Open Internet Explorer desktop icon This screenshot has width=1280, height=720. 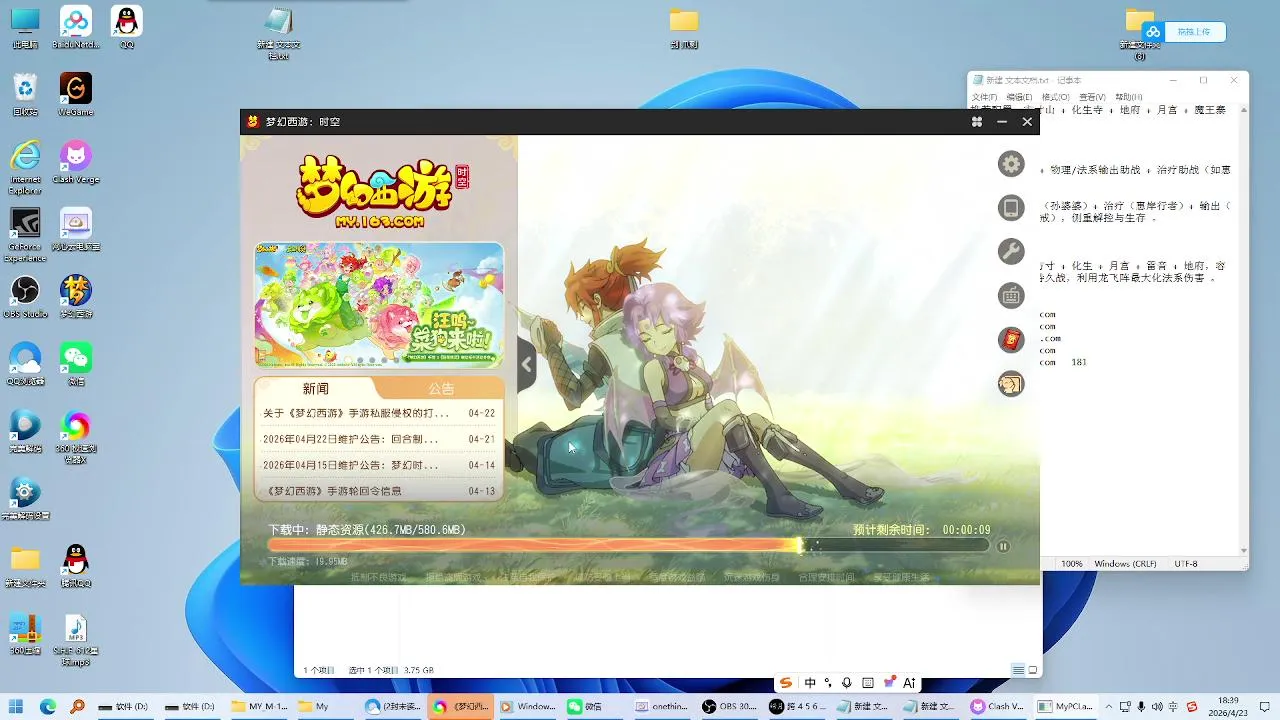25,166
